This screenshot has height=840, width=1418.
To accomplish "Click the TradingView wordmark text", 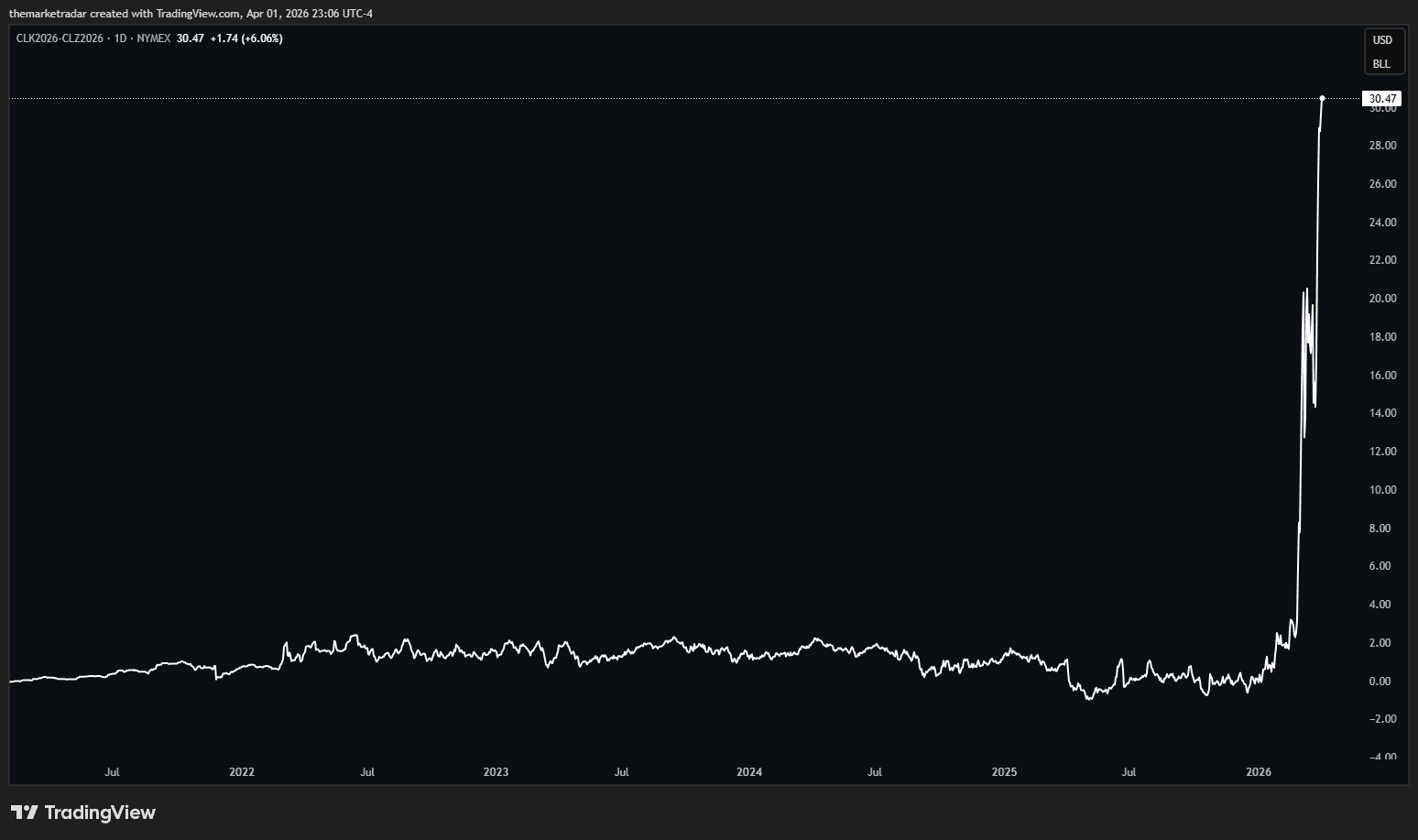I will 100,813.
